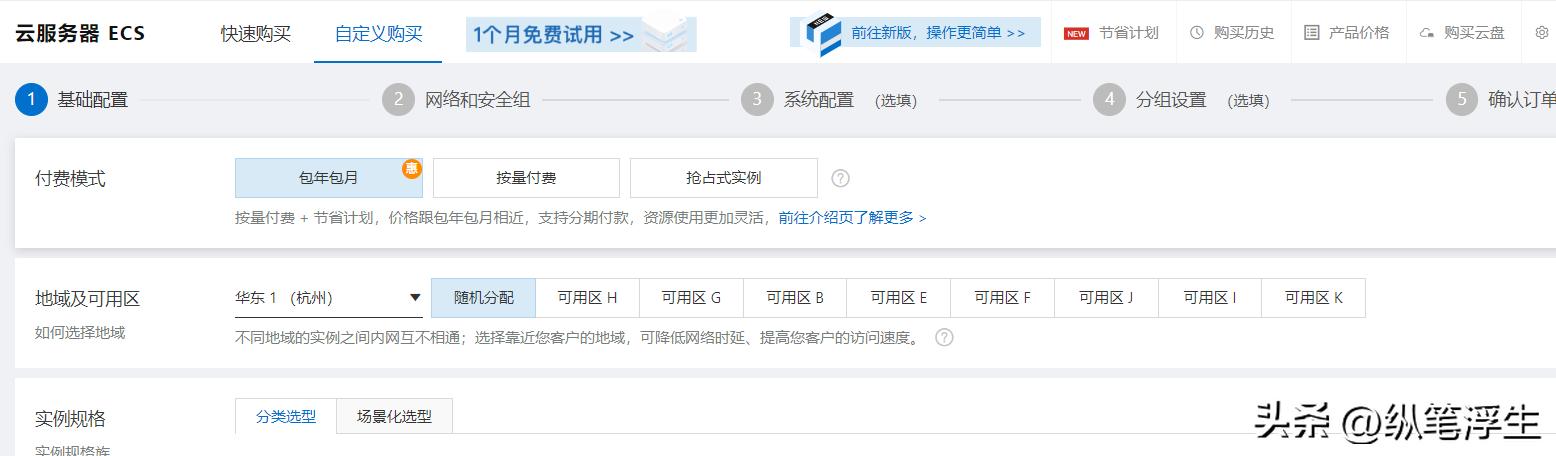The width and height of the screenshot is (1556, 456).
Task: Choose 可用区 J
Action: pos(1107,298)
